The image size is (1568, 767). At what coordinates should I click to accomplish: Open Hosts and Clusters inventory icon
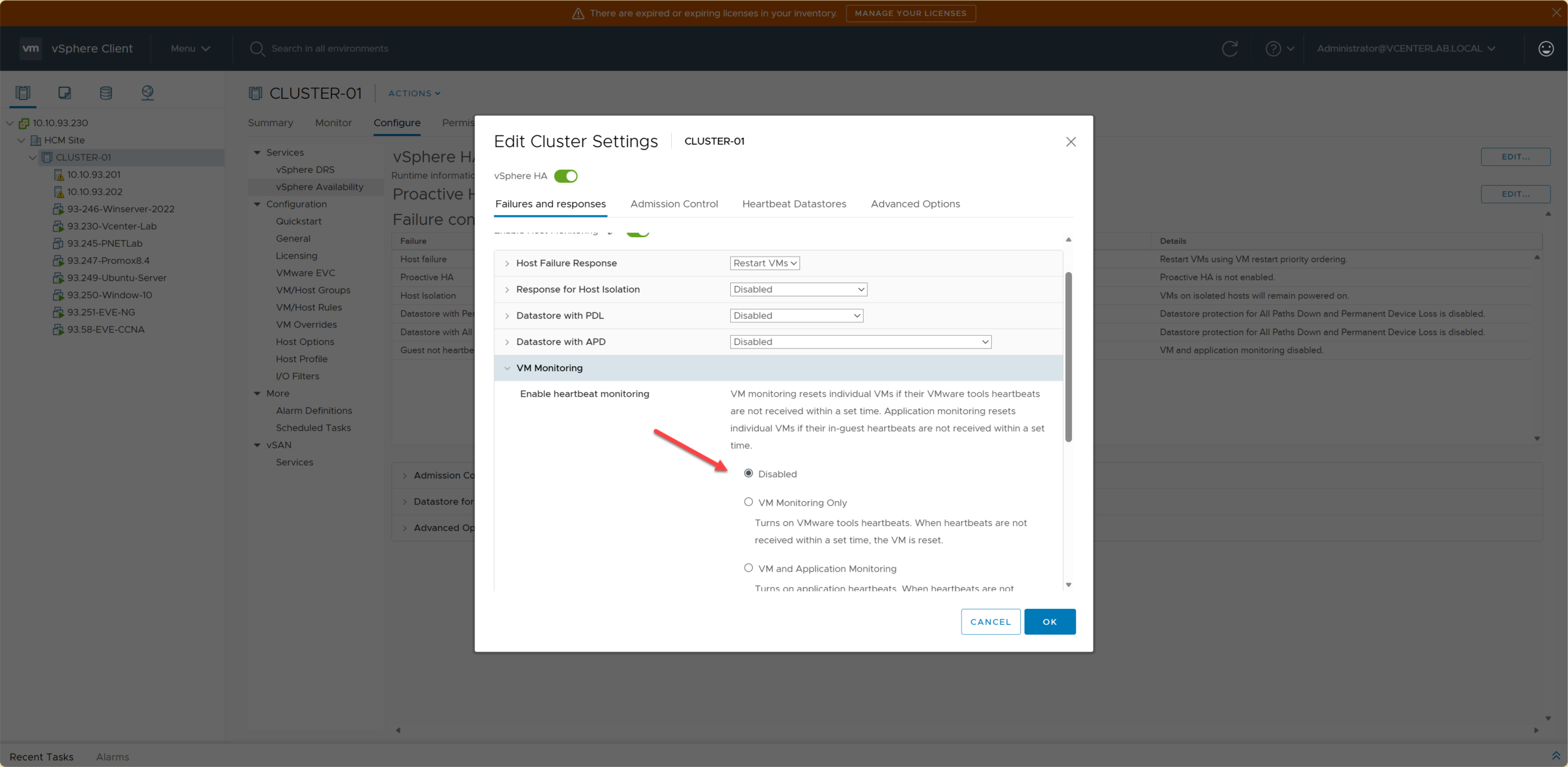23,93
